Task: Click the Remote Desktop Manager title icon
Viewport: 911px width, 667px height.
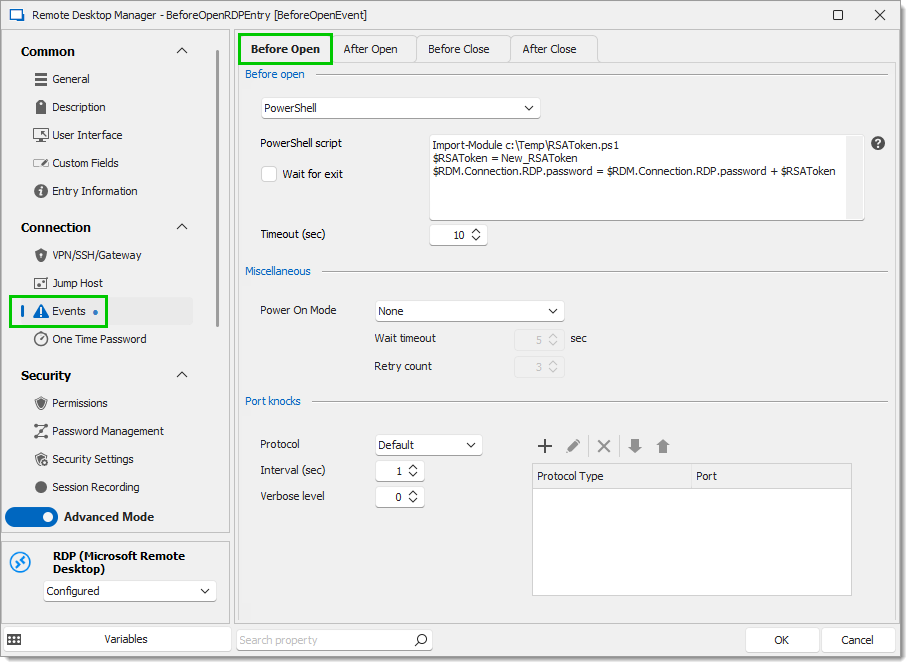Action: pyautogui.click(x=17, y=15)
